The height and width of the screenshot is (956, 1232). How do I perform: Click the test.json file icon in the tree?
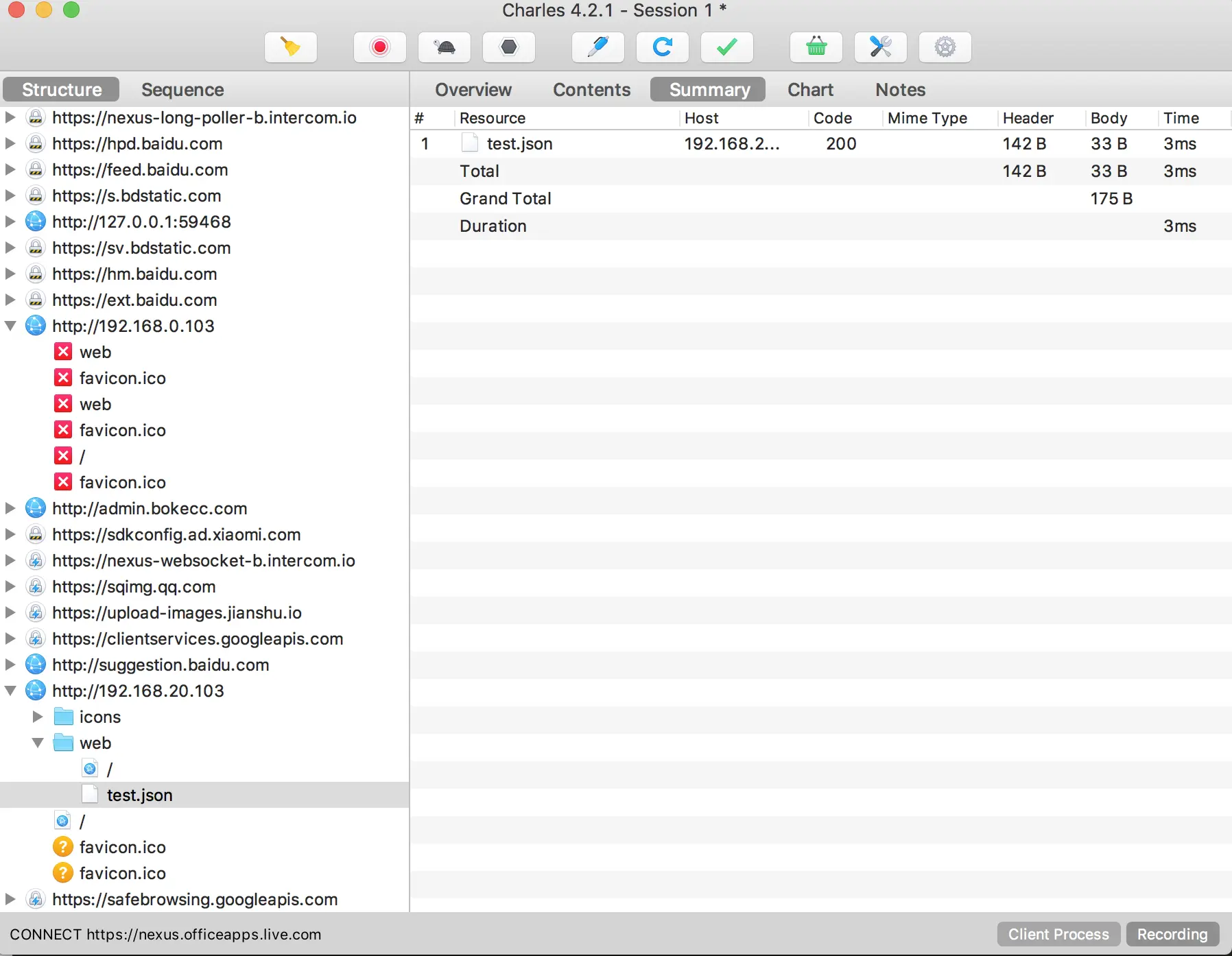tap(90, 794)
